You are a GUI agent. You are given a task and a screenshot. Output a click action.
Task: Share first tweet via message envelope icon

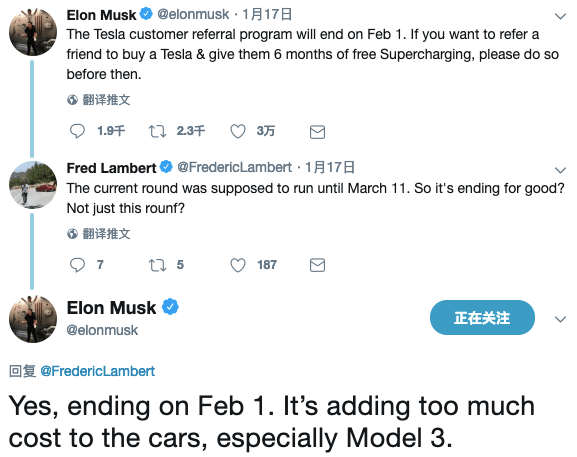pos(317,132)
